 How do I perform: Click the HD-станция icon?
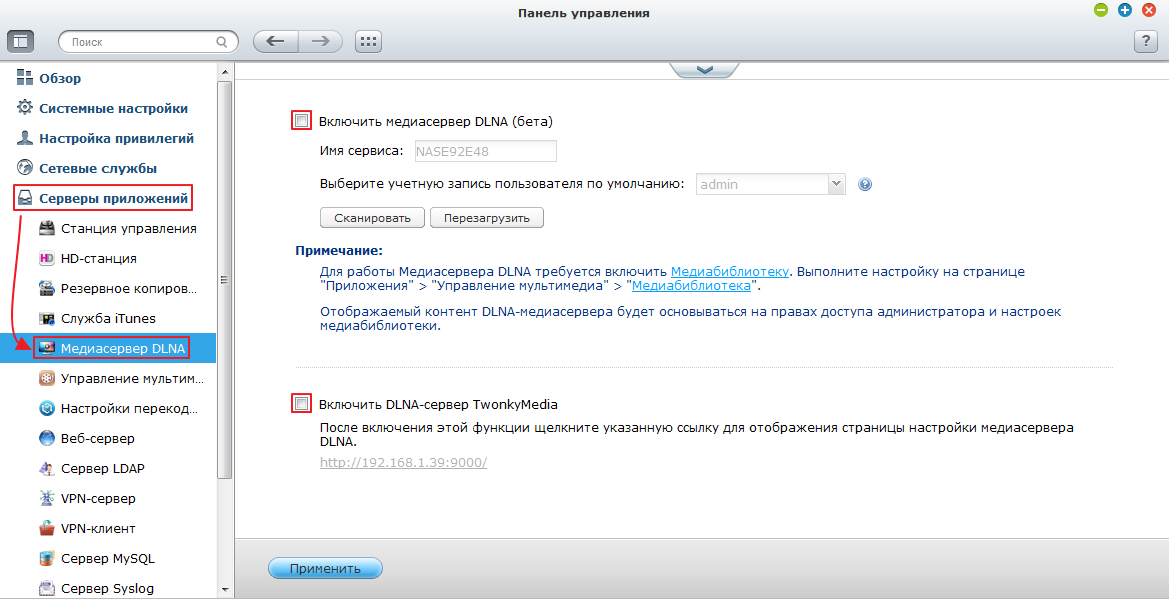[x=47, y=258]
